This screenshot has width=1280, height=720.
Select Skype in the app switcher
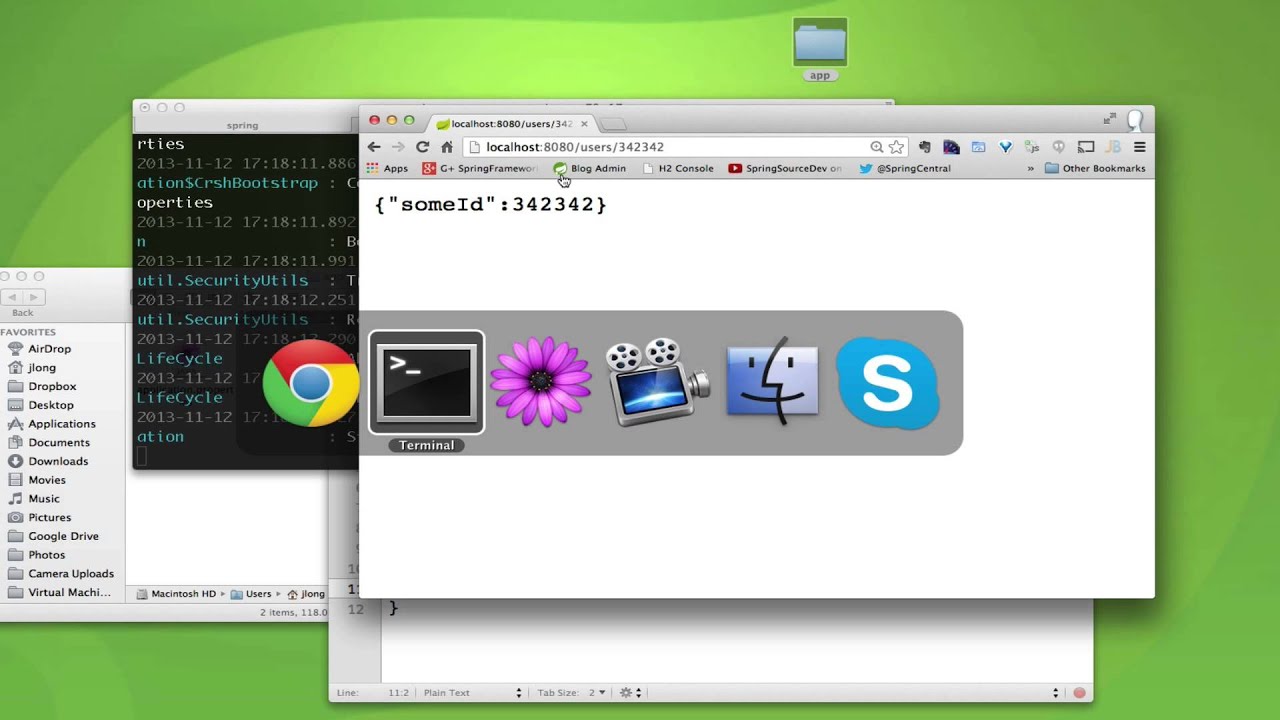(887, 383)
